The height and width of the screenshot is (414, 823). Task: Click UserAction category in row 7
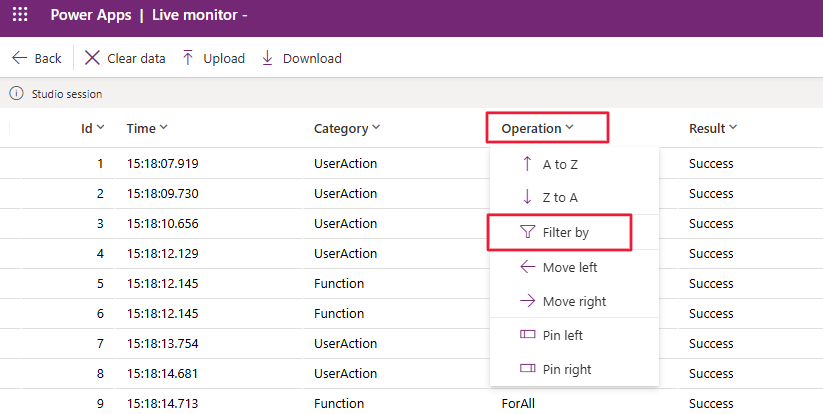(345, 343)
